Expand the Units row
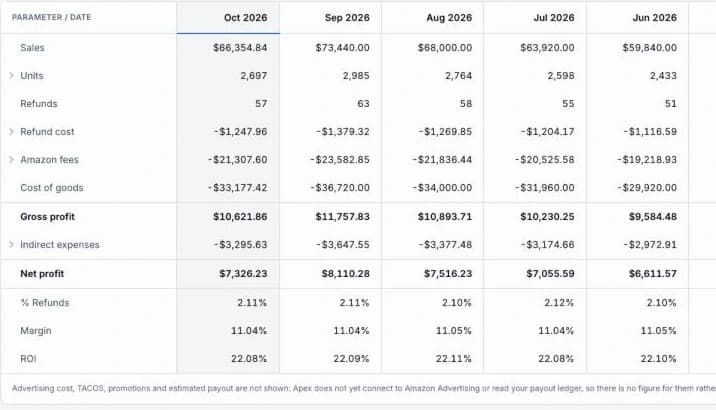The width and height of the screenshot is (716, 410). click(x=11, y=76)
